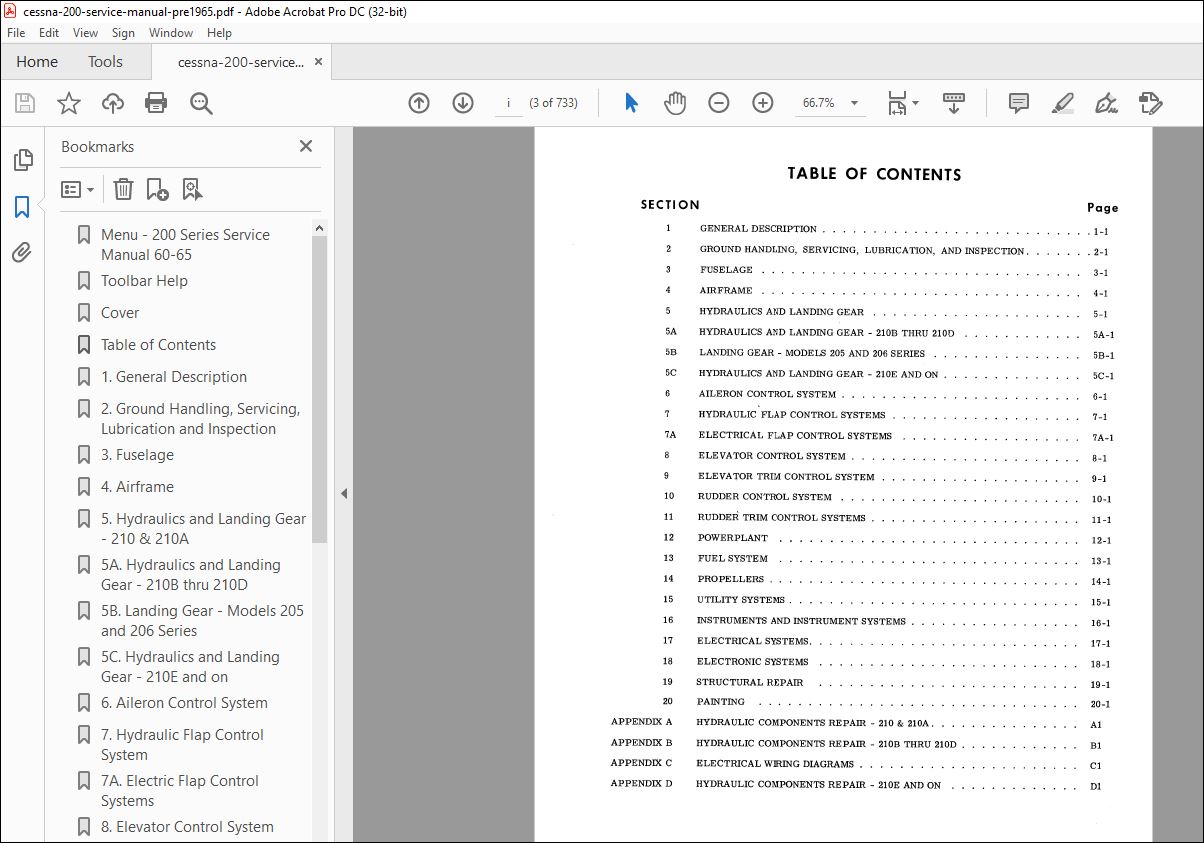
Task: Open the Edit menu
Action: 49,33
